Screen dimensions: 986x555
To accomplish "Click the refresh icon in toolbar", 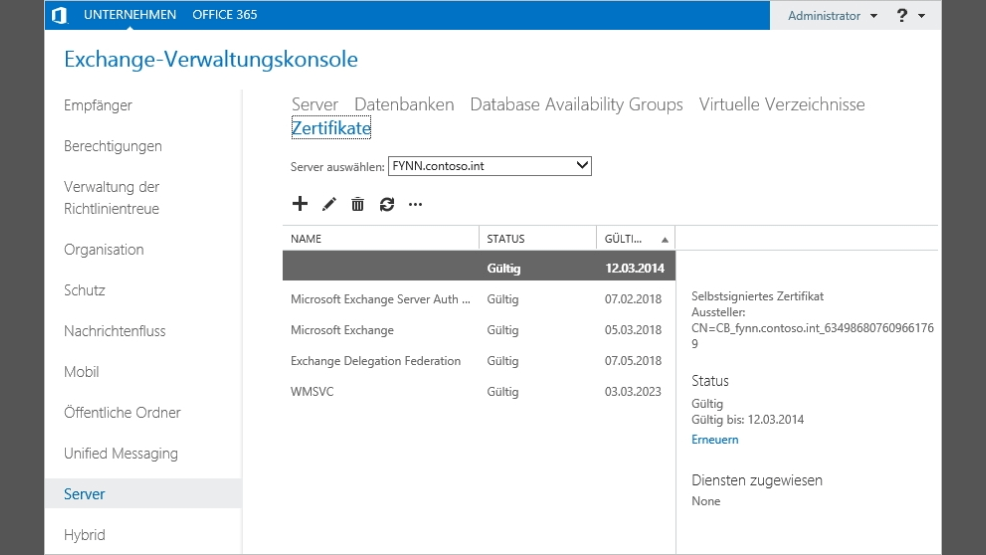I will (x=386, y=205).
